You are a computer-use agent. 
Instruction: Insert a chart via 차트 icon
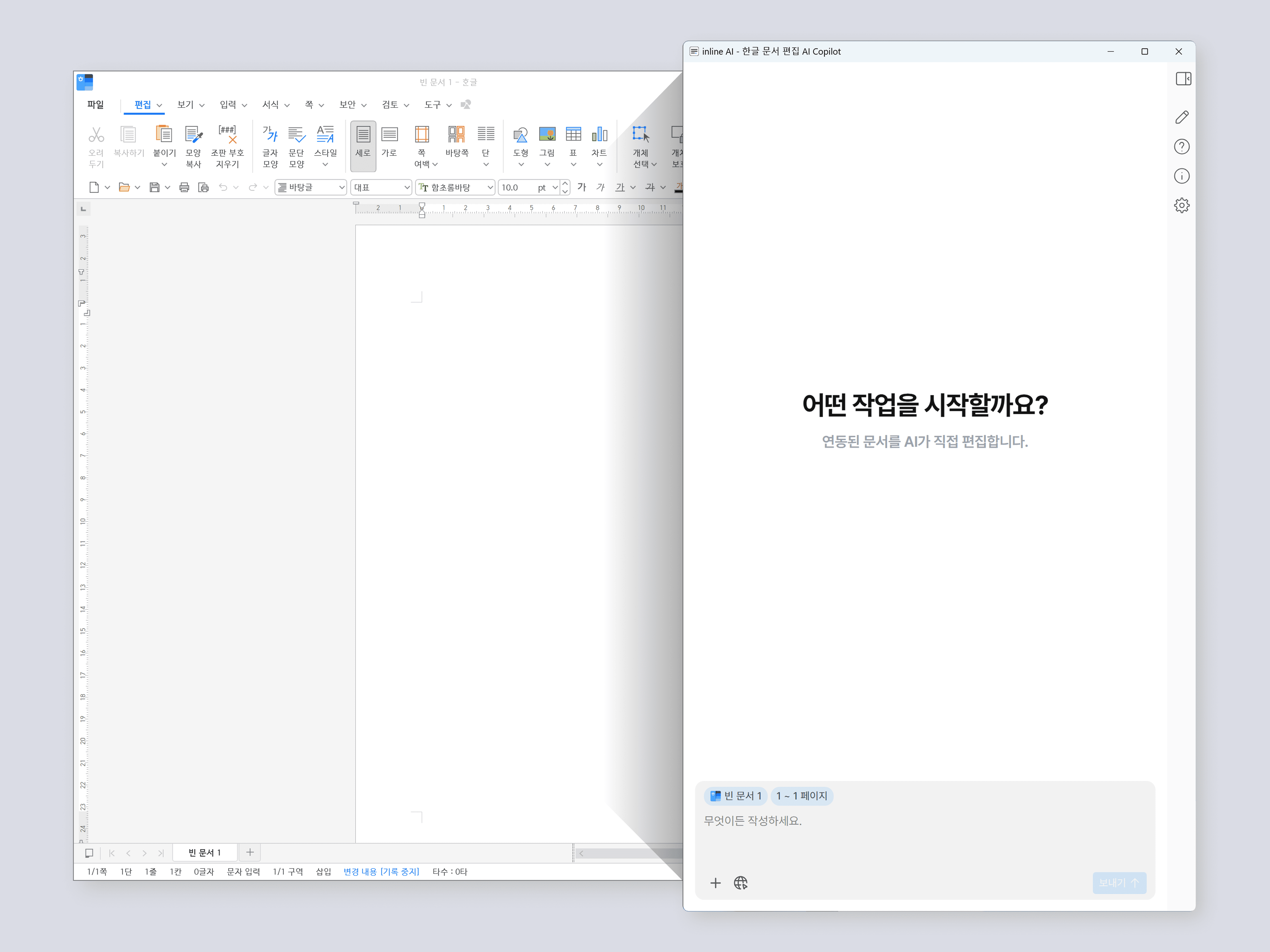click(x=599, y=134)
